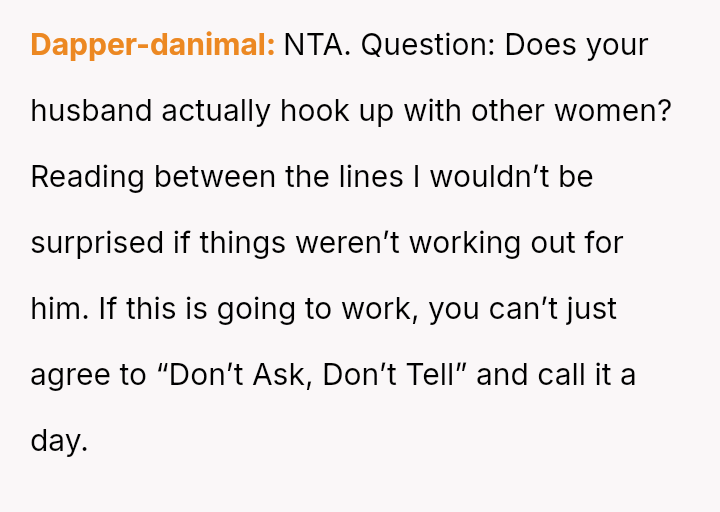This screenshot has width=720, height=512.
Task: Click the word "Reading" starting the third line
Action: [x=88, y=177]
